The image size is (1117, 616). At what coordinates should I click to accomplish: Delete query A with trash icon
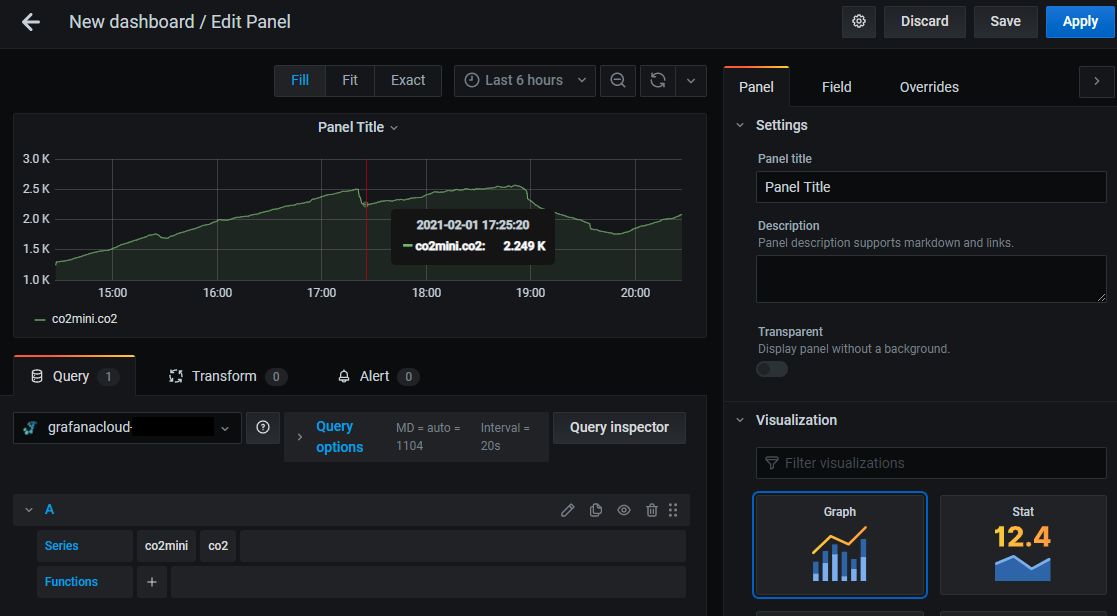coord(651,510)
